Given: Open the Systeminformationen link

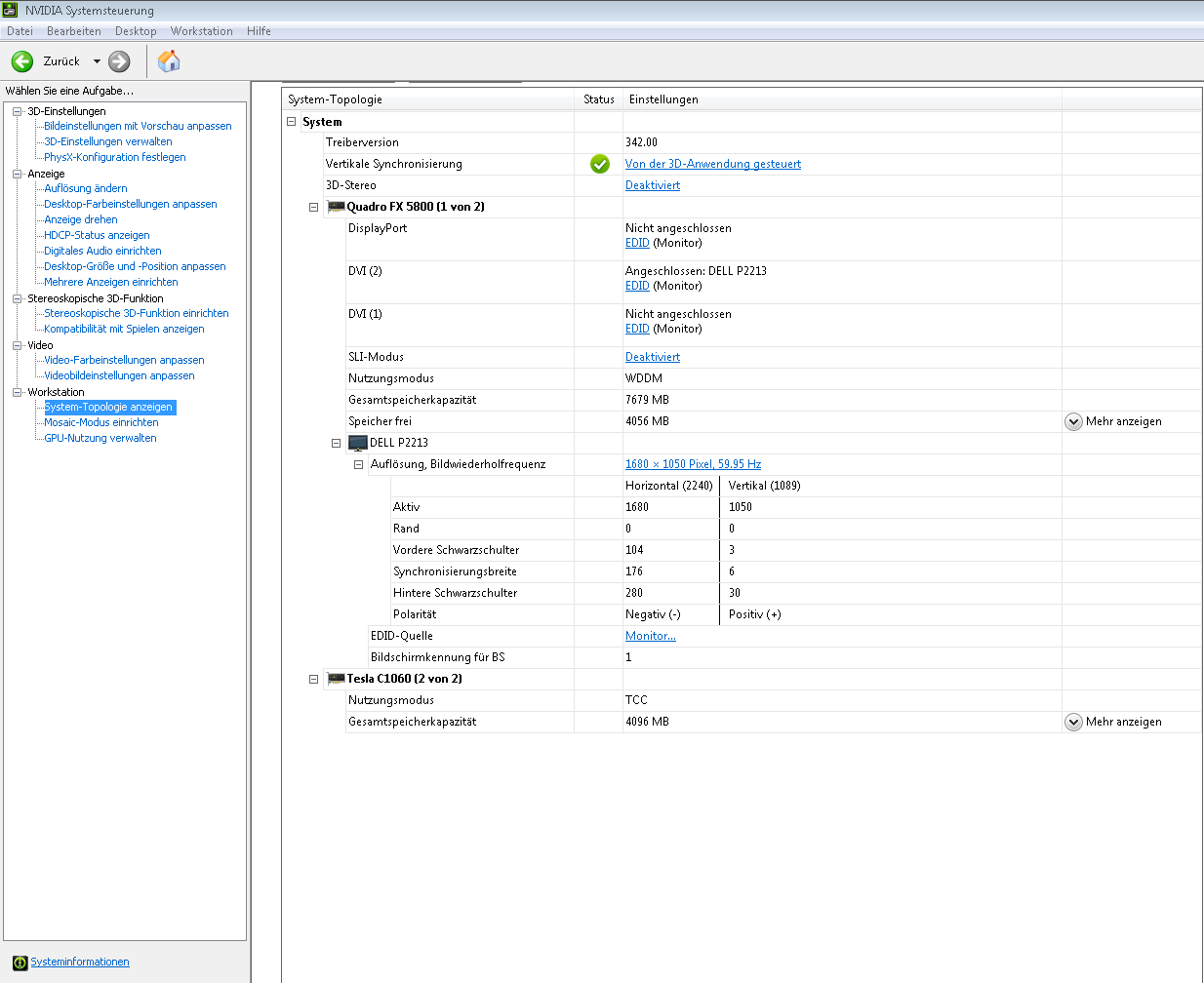Looking at the screenshot, I should [80, 962].
